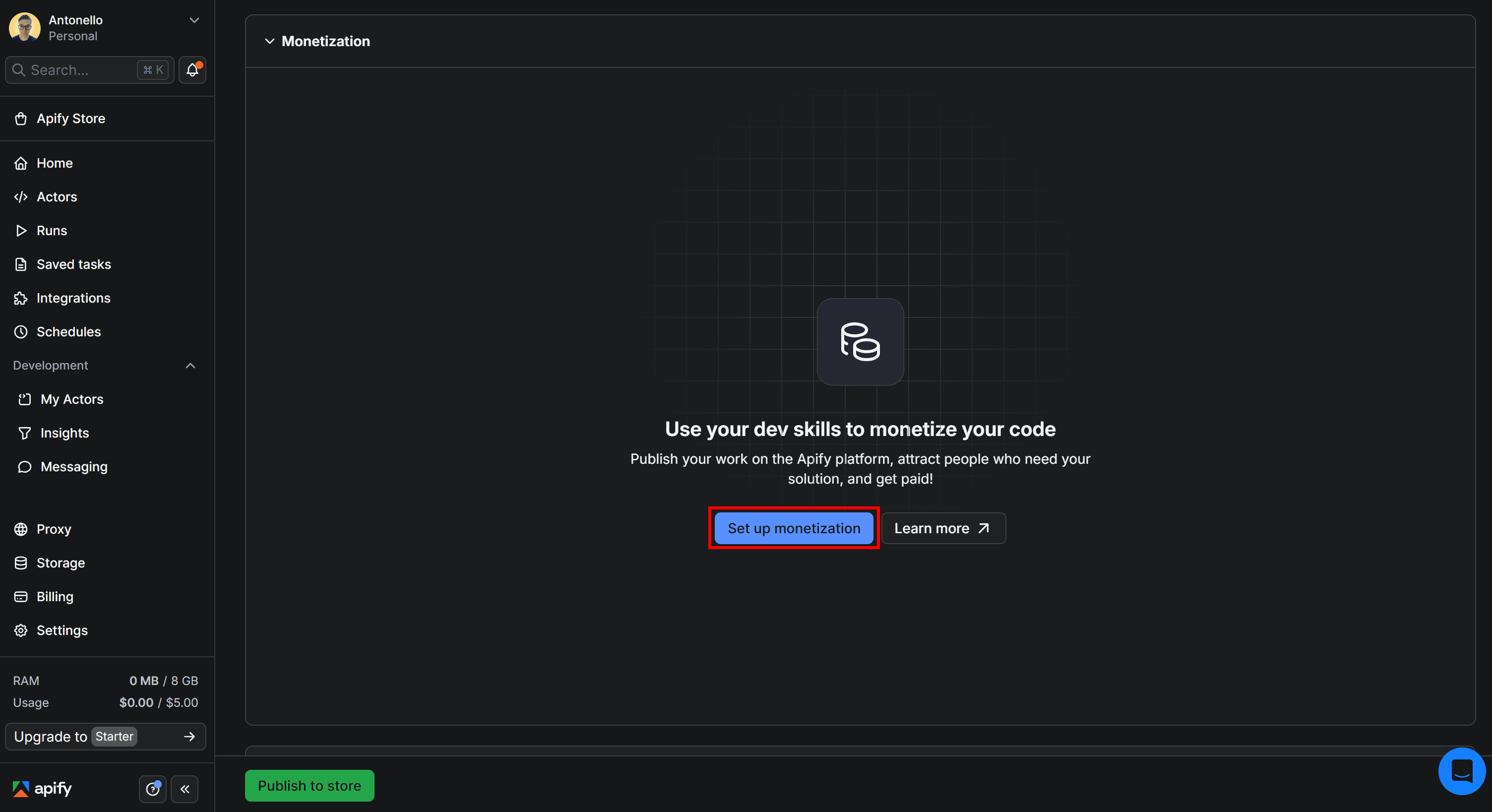Open the Insights page
The width and height of the screenshot is (1492, 812).
click(64, 433)
